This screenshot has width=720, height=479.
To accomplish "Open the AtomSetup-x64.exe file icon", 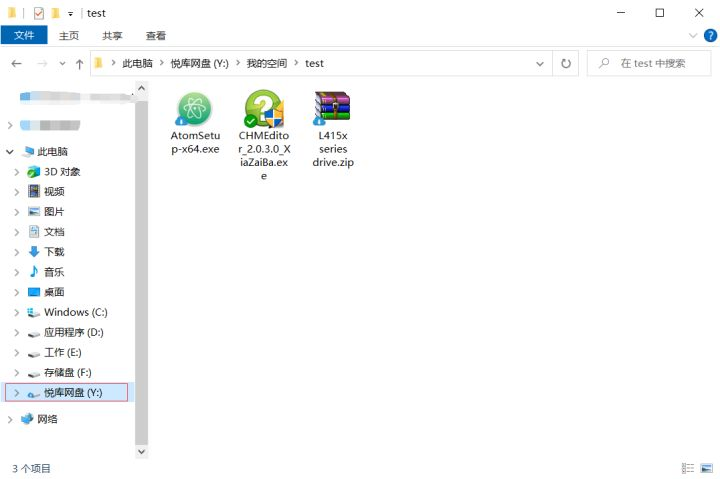I will (195, 108).
